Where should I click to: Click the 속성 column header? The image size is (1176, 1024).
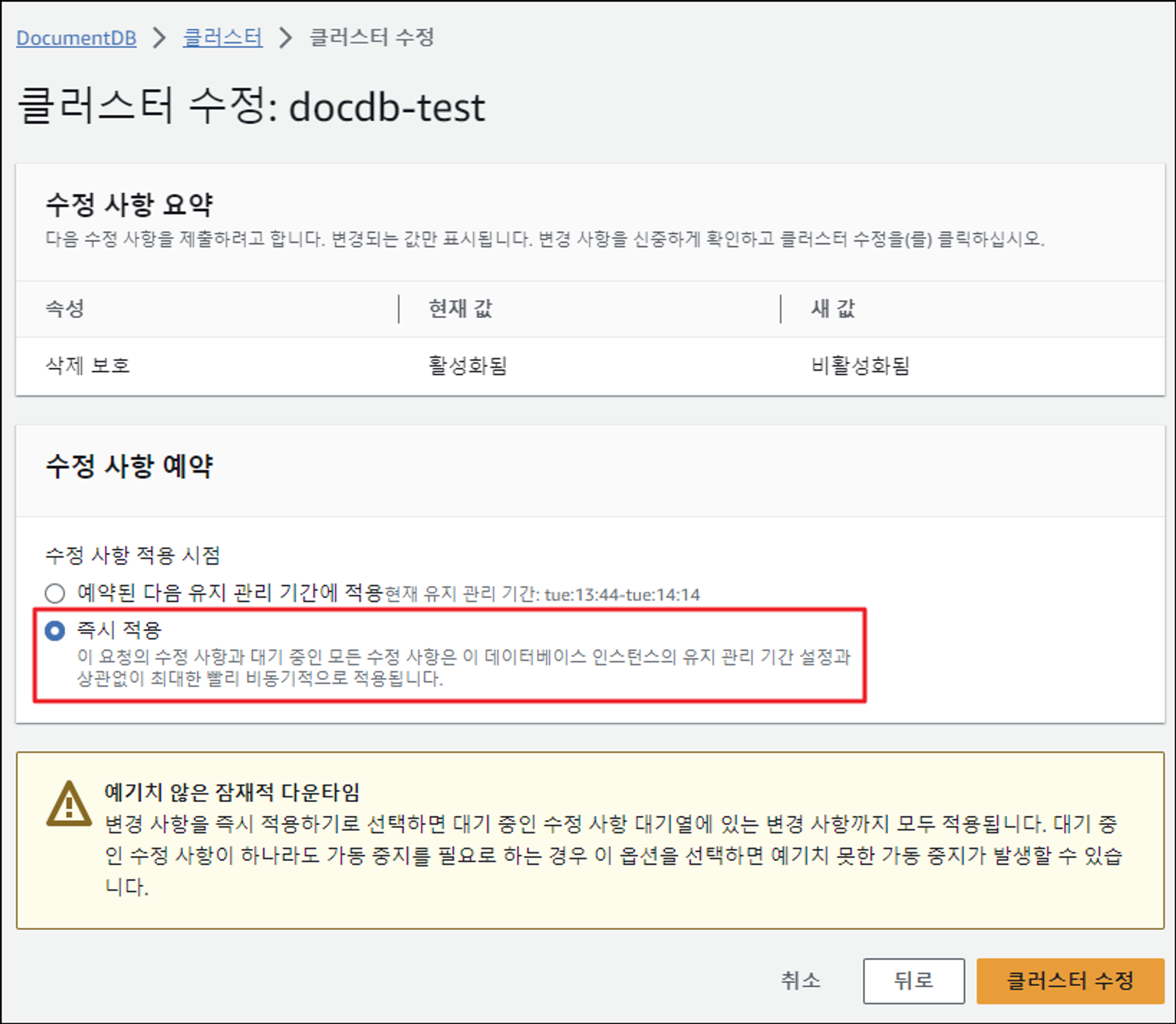[65, 308]
